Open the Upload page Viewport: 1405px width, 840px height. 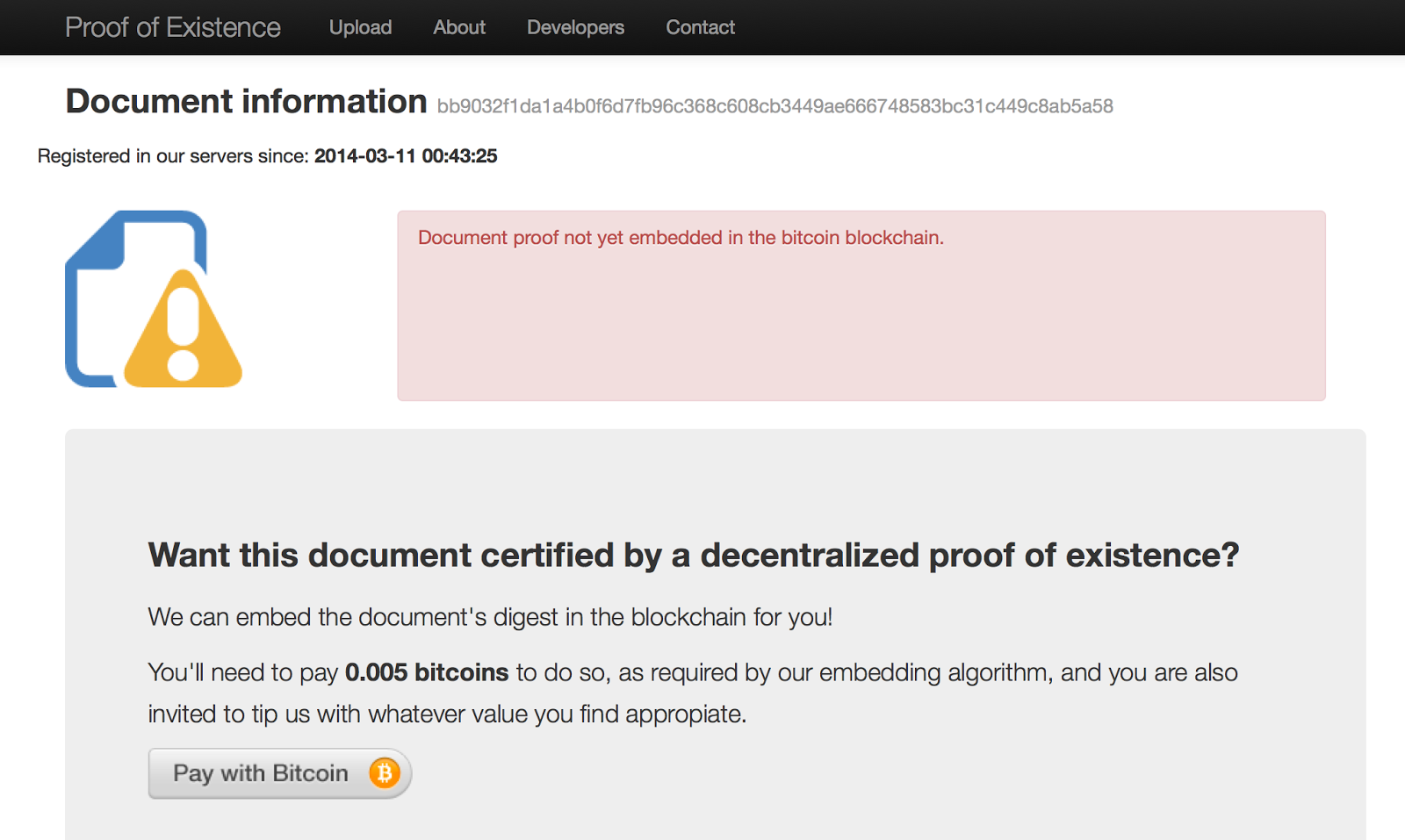[360, 27]
